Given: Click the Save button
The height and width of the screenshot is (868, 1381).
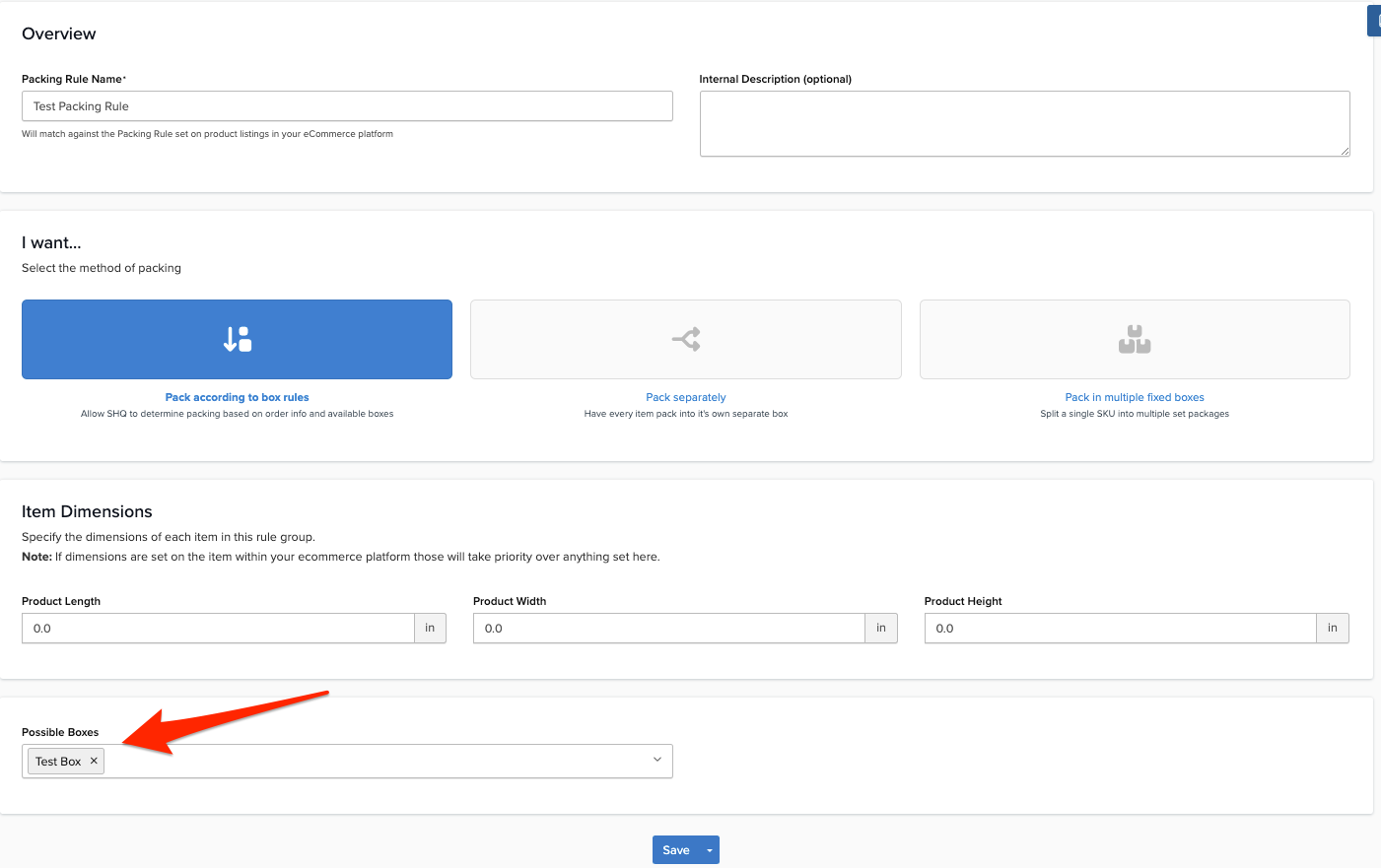Looking at the screenshot, I should coord(676,850).
